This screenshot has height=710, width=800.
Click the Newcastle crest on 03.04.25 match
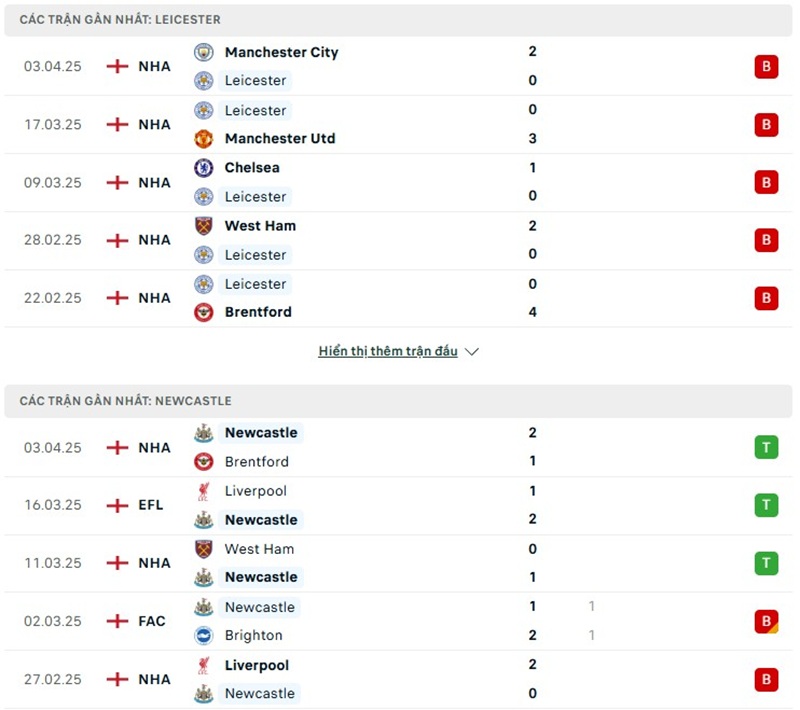[203, 433]
